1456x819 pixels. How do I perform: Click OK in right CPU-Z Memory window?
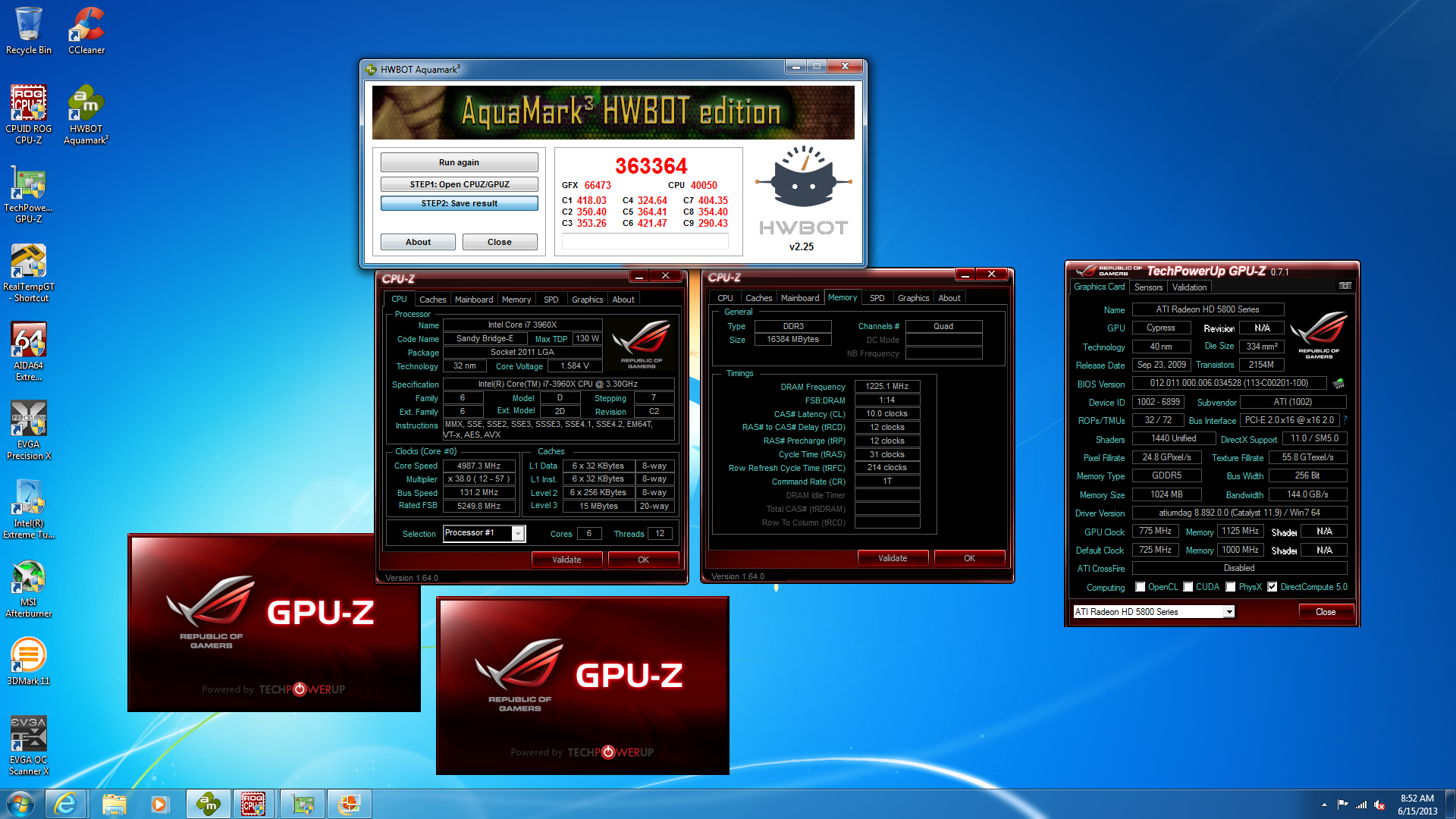(x=969, y=558)
